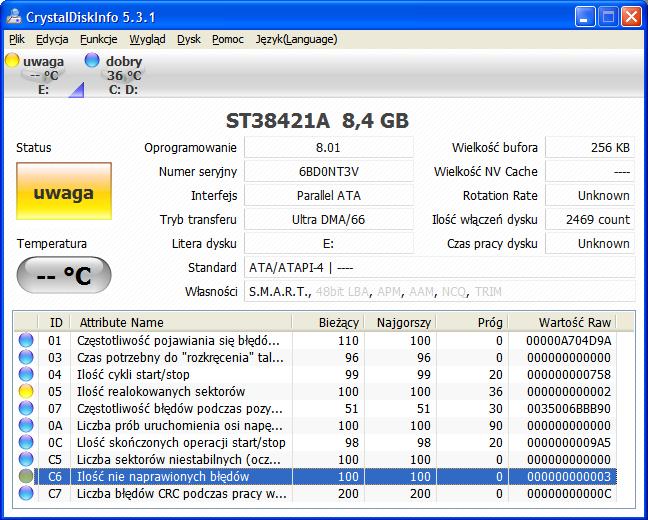Click the Bieżący column header

tap(328, 322)
